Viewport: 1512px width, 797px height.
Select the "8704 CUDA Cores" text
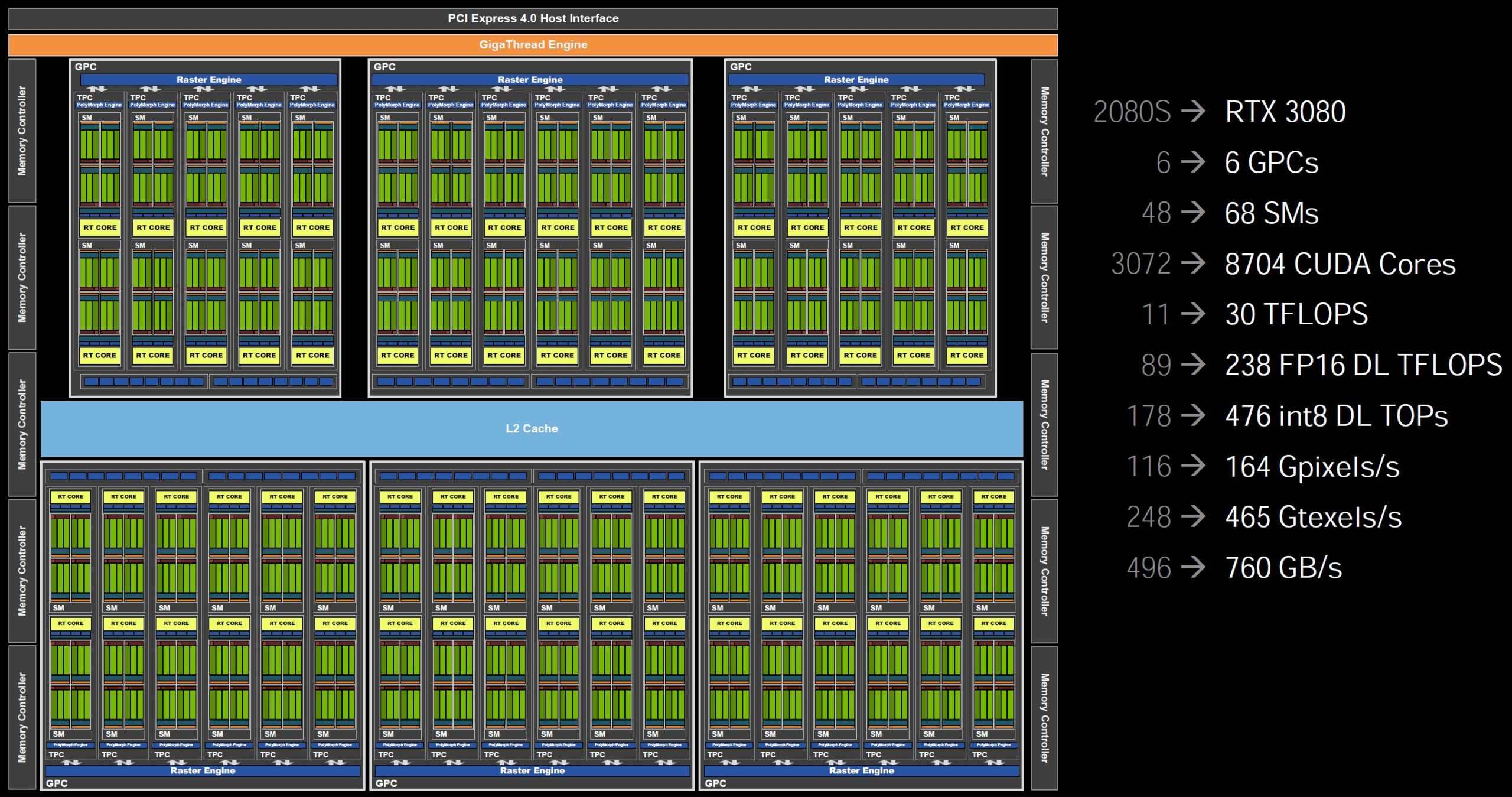(x=1340, y=264)
